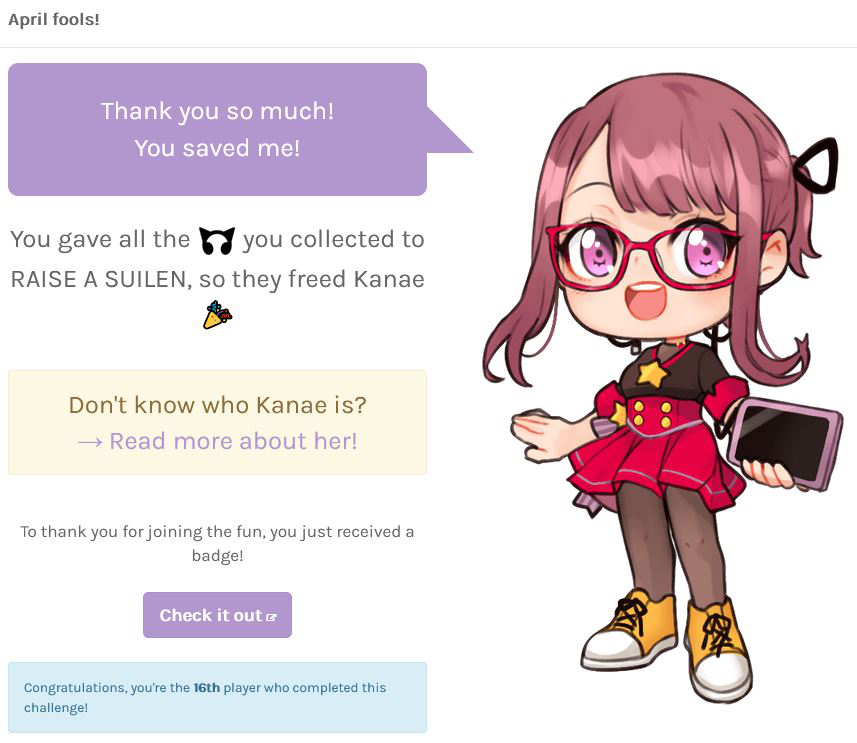The height and width of the screenshot is (743, 857).
Task: Click Kanae's open mouth
Action: click(646, 301)
